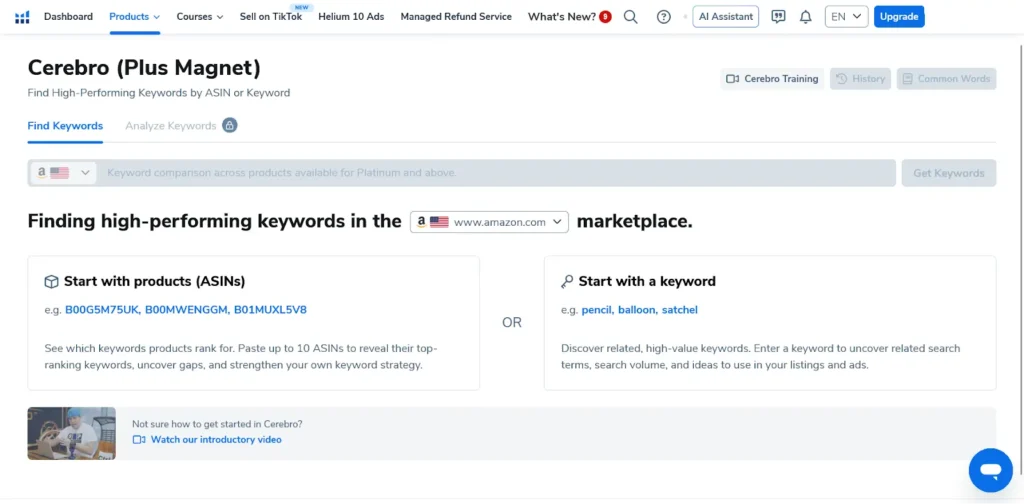Click the introductory video thumbnail
Screen dimensions: 1024x504
coord(72,433)
